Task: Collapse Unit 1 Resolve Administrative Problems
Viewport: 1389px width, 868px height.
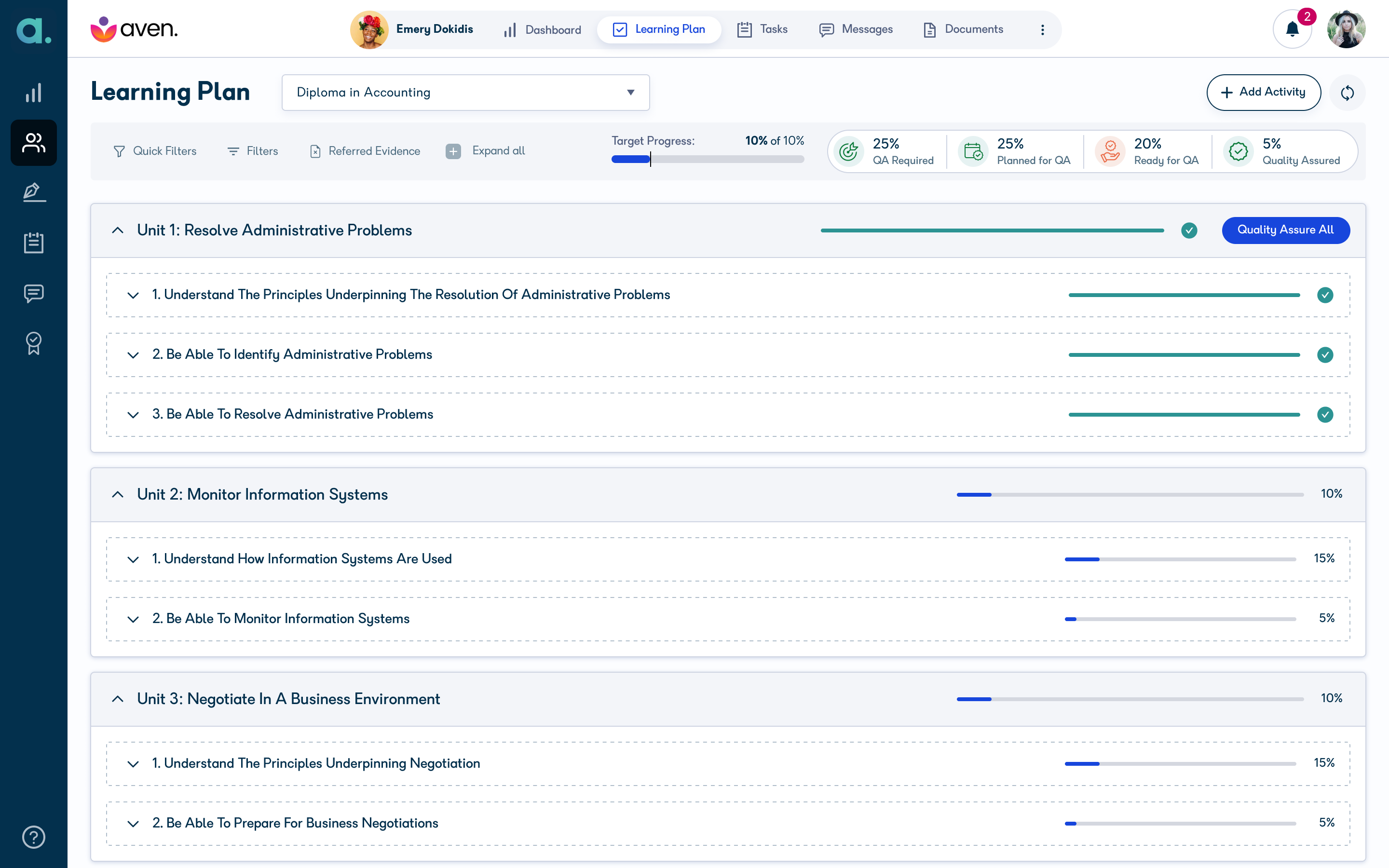Action: click(x=118, y=230)
